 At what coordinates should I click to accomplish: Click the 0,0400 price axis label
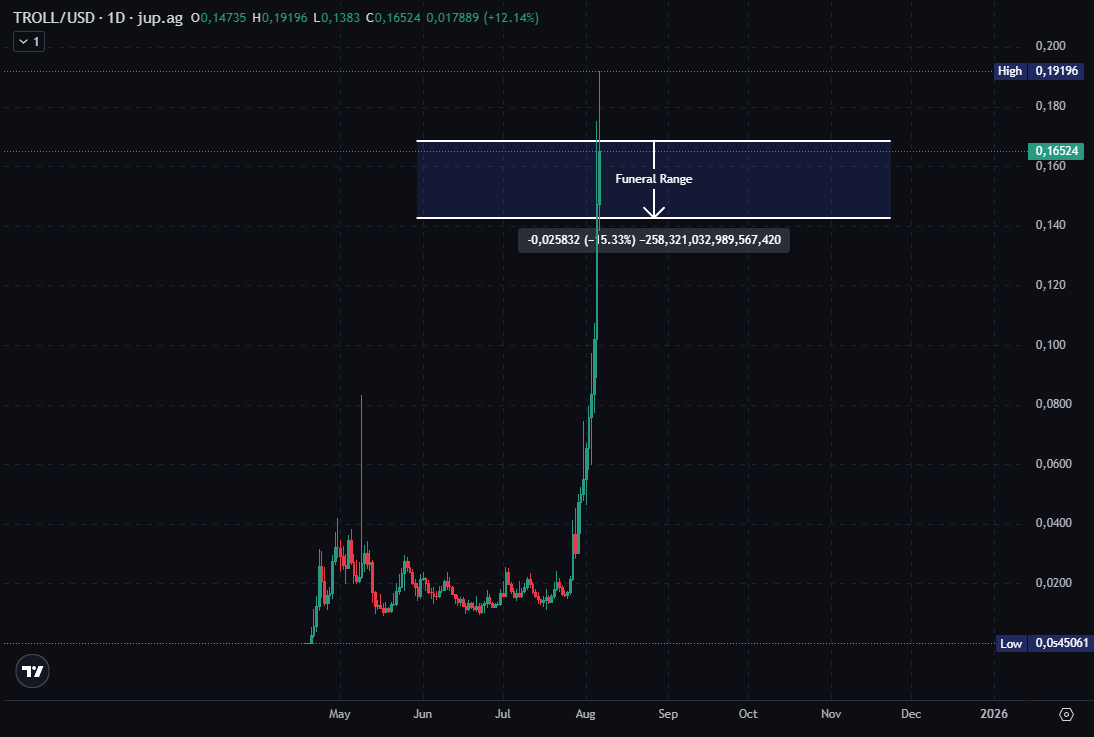coord(1054,523)
